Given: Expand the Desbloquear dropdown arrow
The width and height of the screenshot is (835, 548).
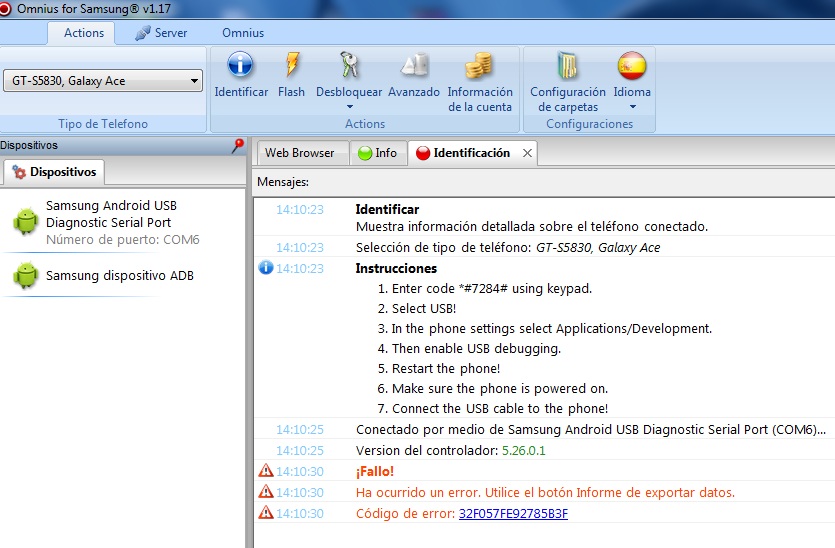Looking at the screenshot, I should click(x=349, y=107).
